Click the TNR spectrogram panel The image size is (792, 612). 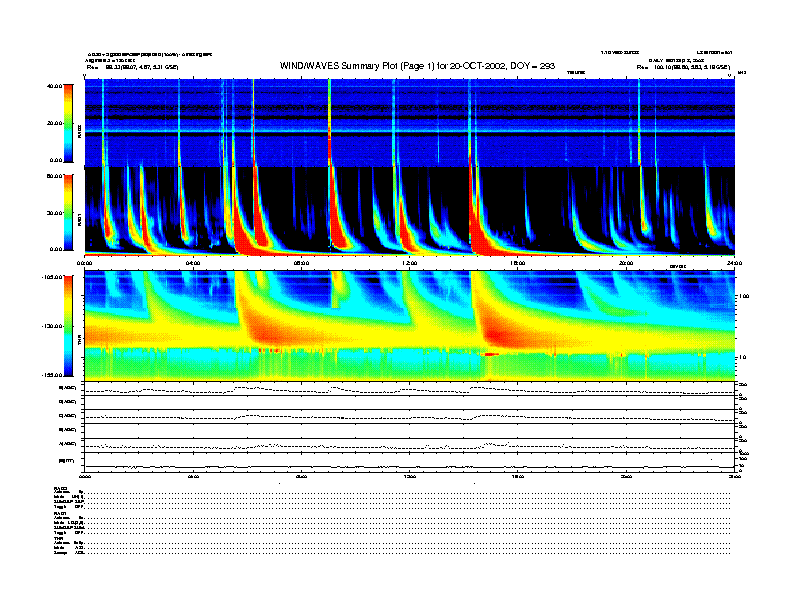(409, 326)
